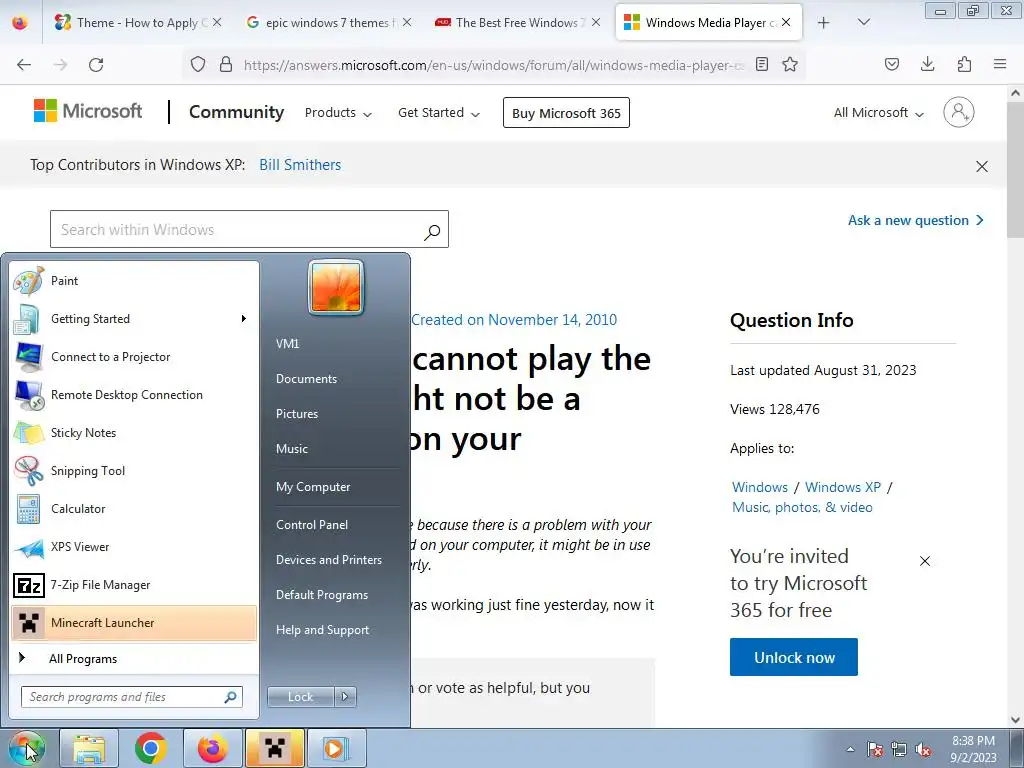Open Save to Pocket

point(892,64)
